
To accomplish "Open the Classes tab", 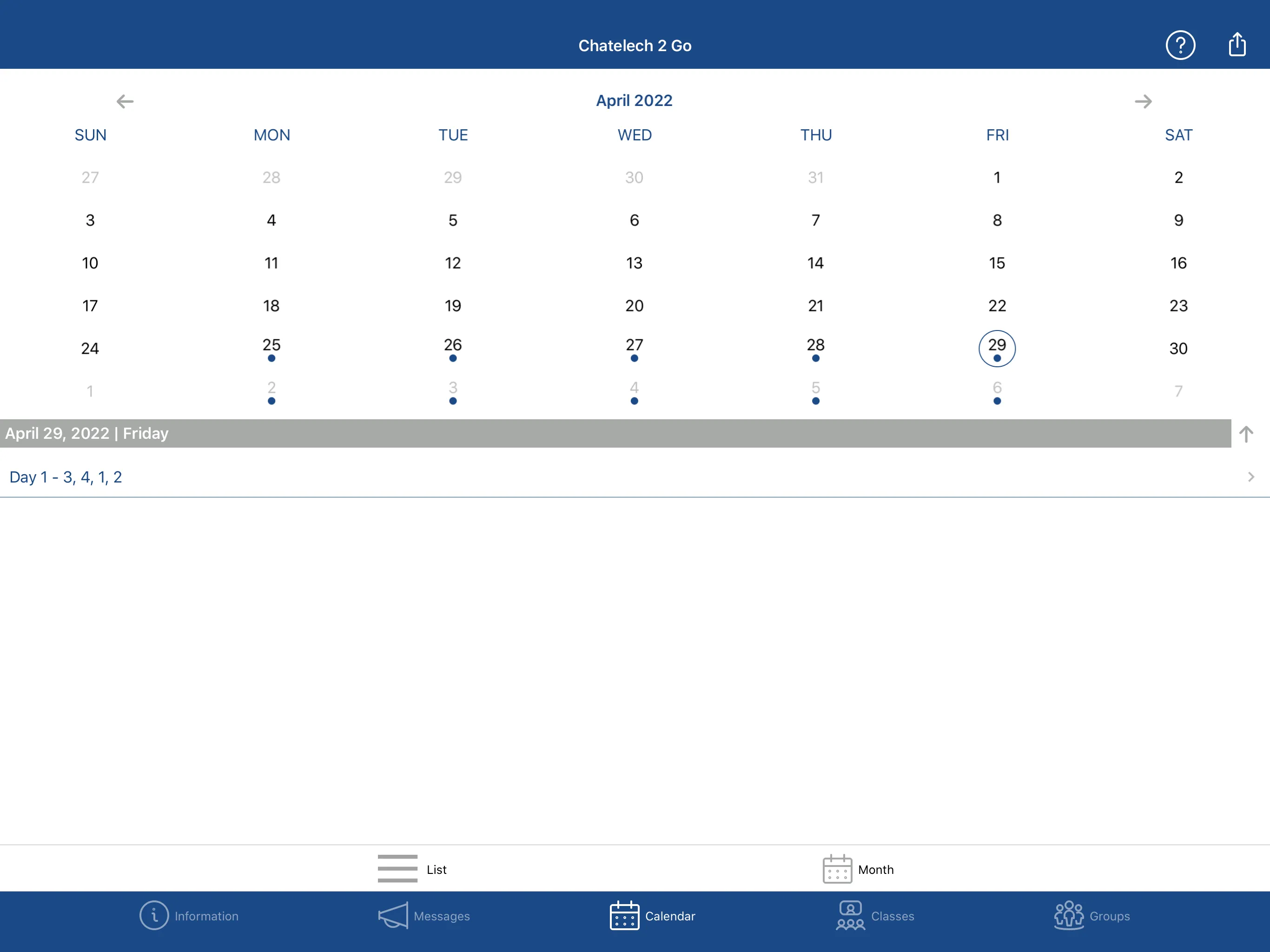I will 874,915.
